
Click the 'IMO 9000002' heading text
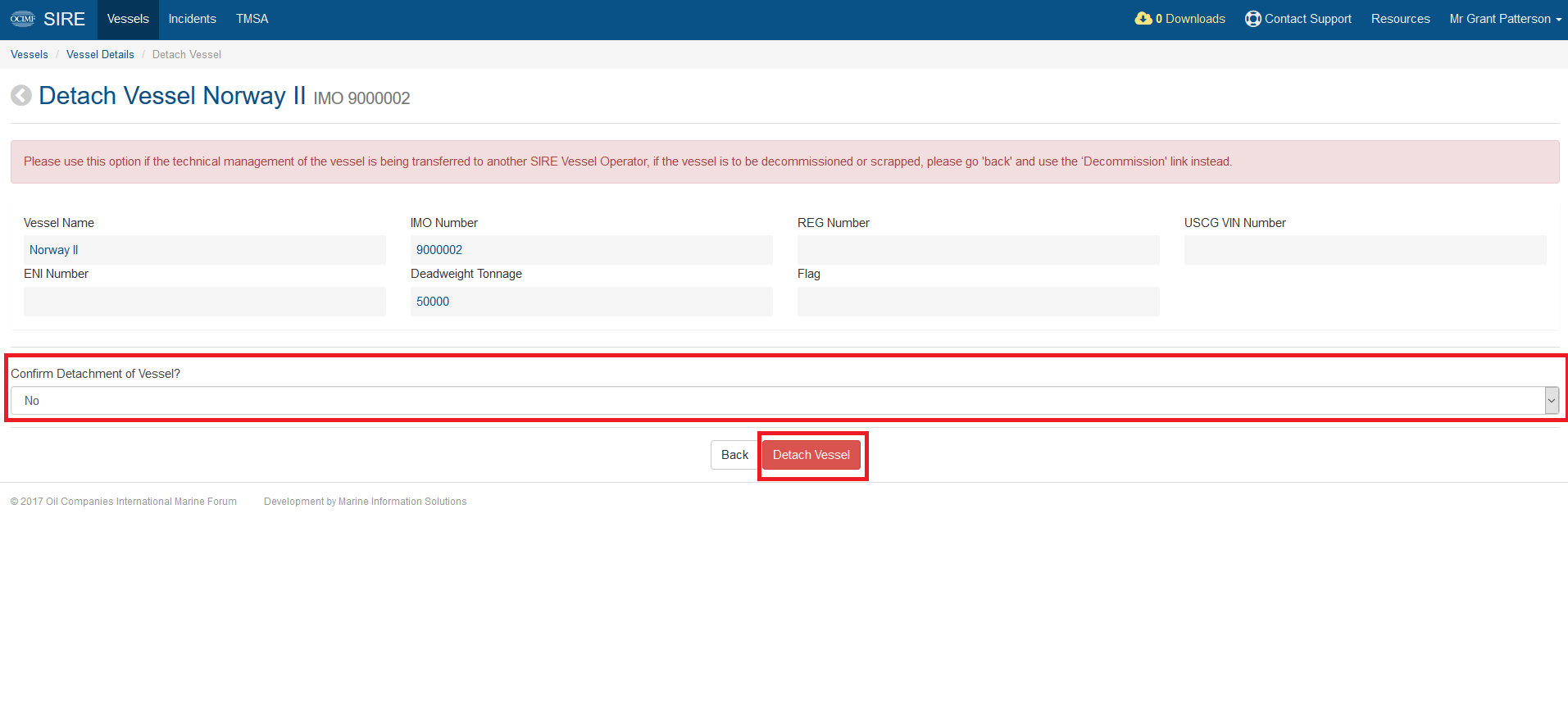click(361, 98)
